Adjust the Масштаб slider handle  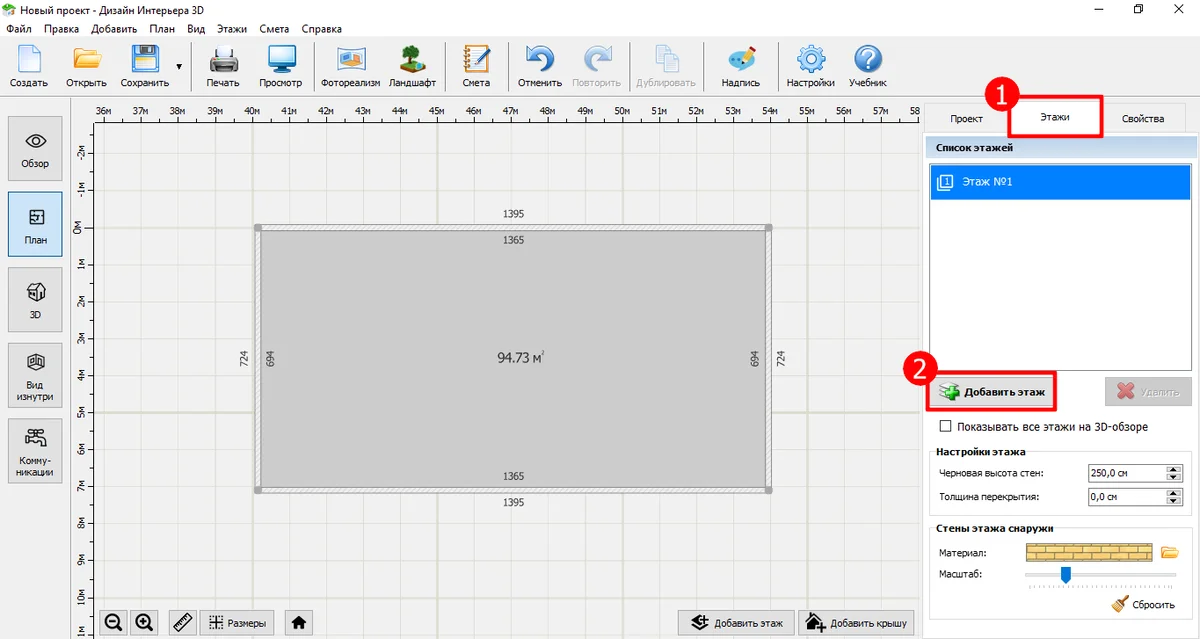pyautogui.click(x=1065, y=574)
